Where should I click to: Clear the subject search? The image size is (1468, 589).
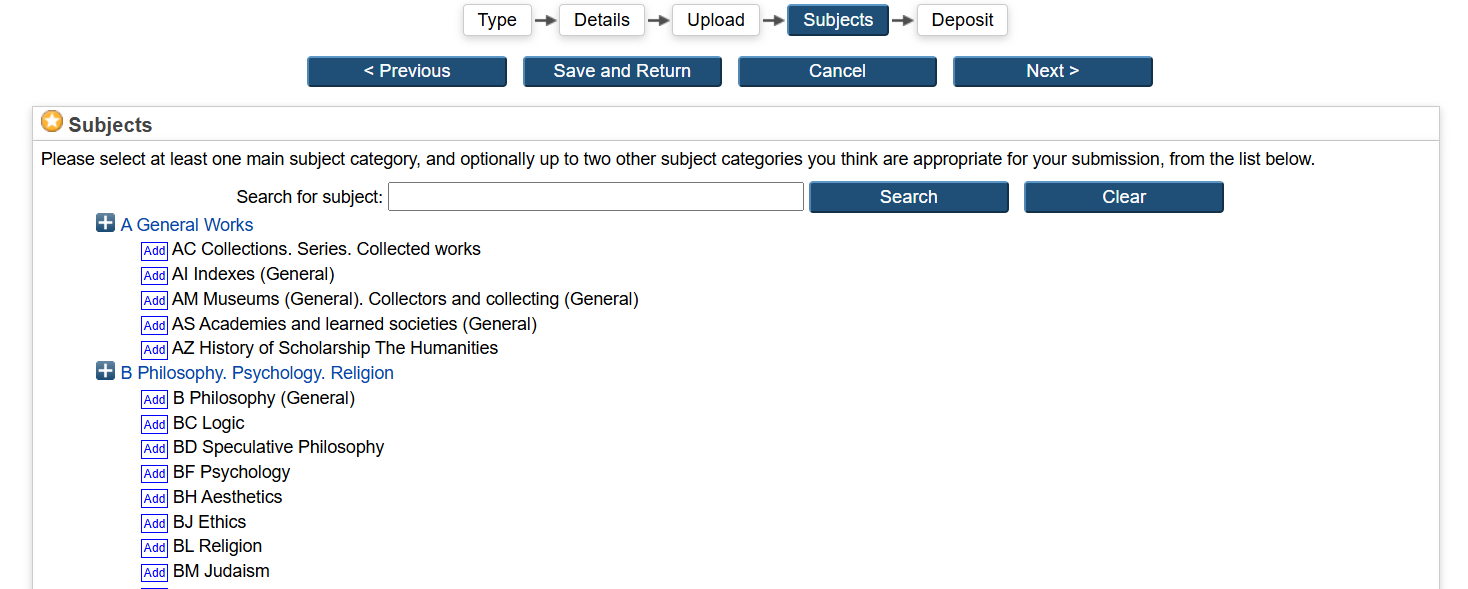point(1123,197)
